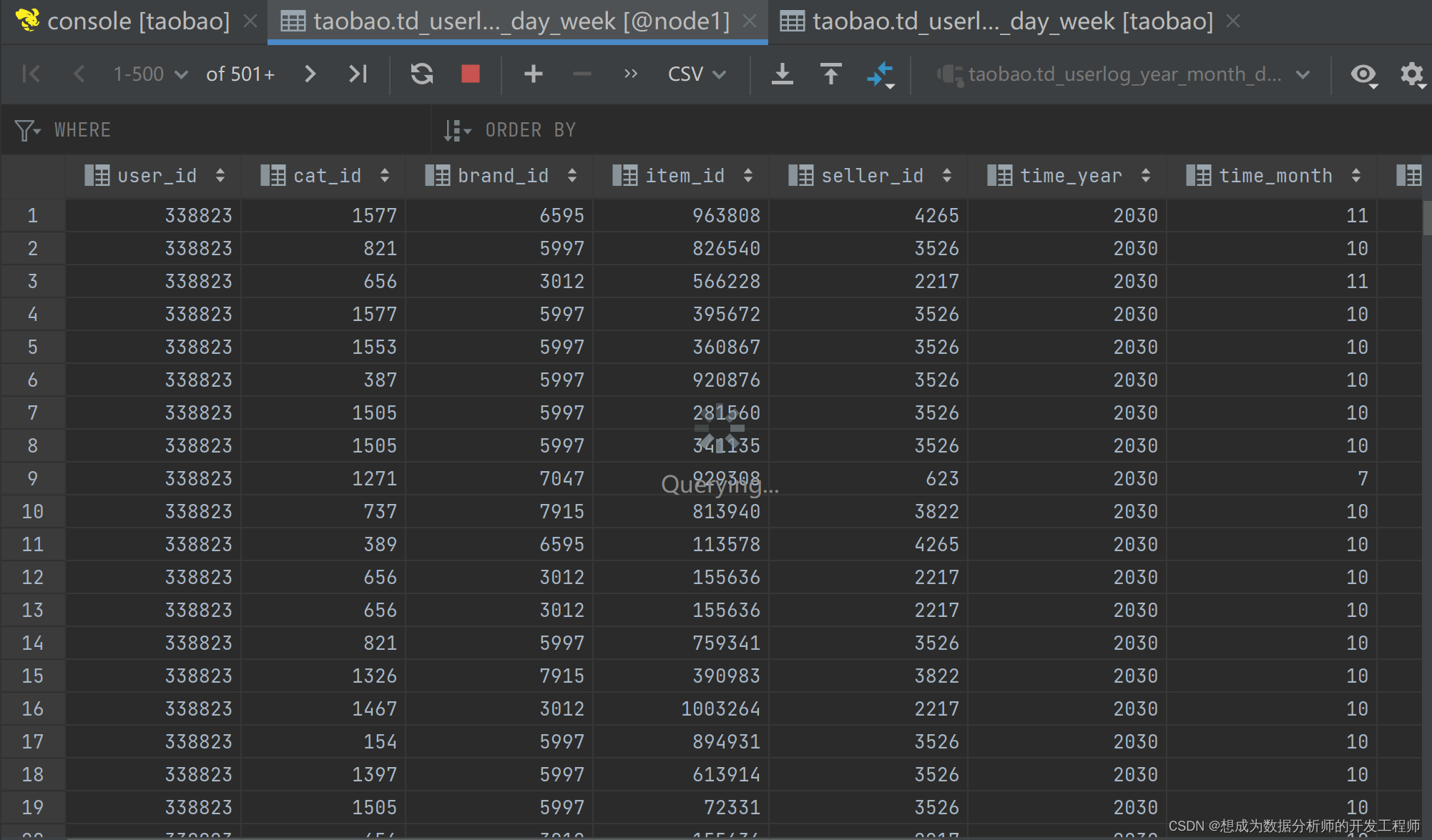Sort by time_month column header
Image resolution: width=1432 pixels, height=840 pixels.
click(x=1272, y=176)
